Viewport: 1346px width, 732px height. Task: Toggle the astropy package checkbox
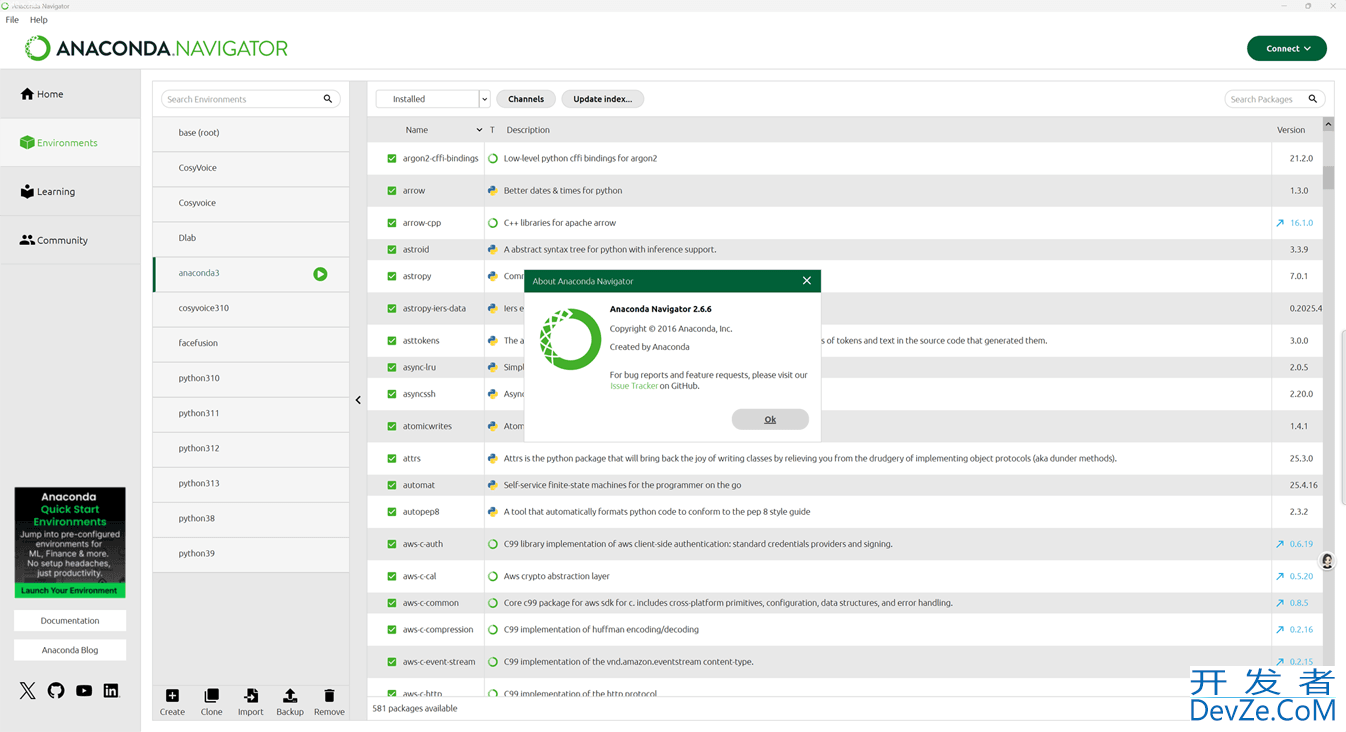[392, 276]
